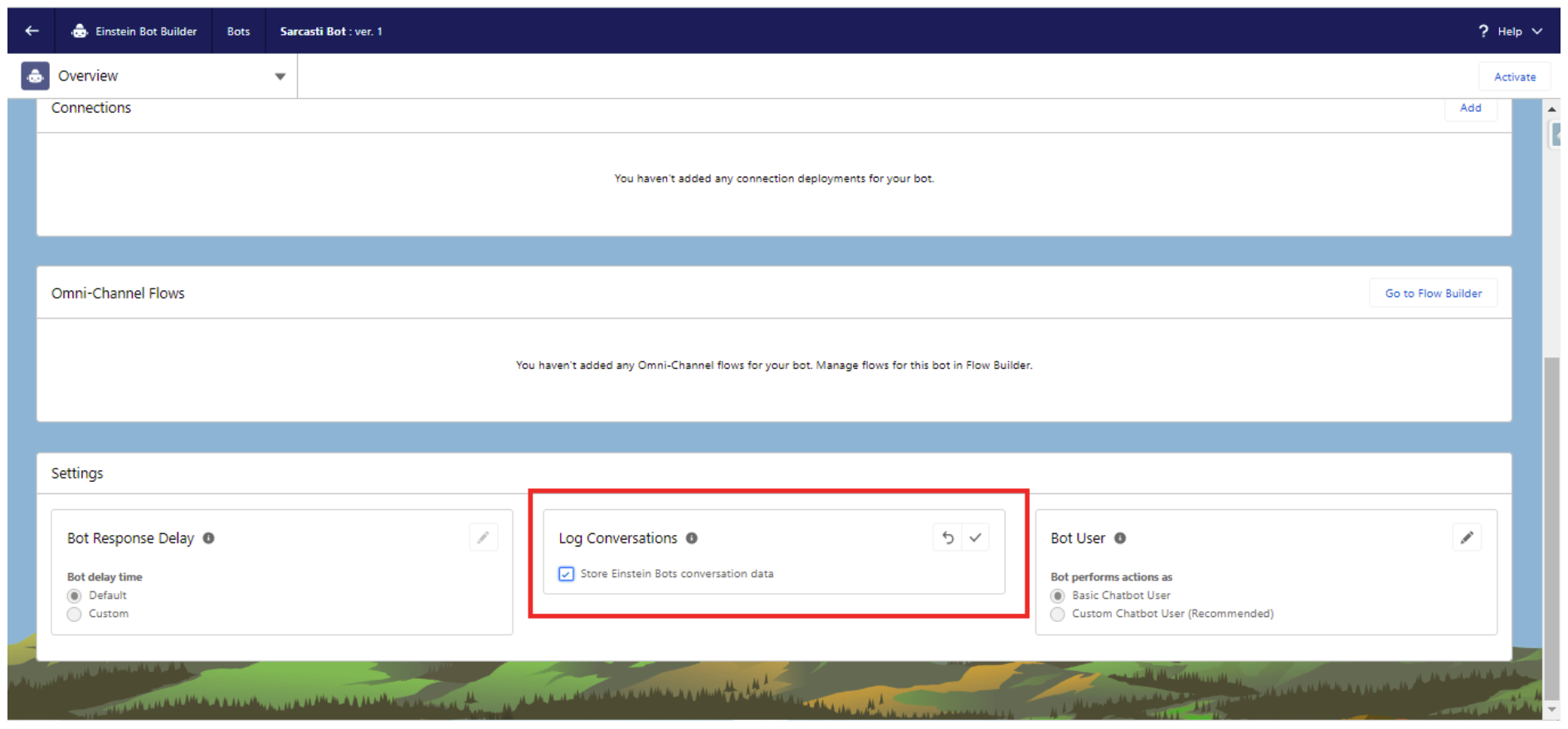Show info tooltip for Bot Response Delay
Image resolution: width=1568 pixels, height=729 pixels.
(x=209, y=538)
